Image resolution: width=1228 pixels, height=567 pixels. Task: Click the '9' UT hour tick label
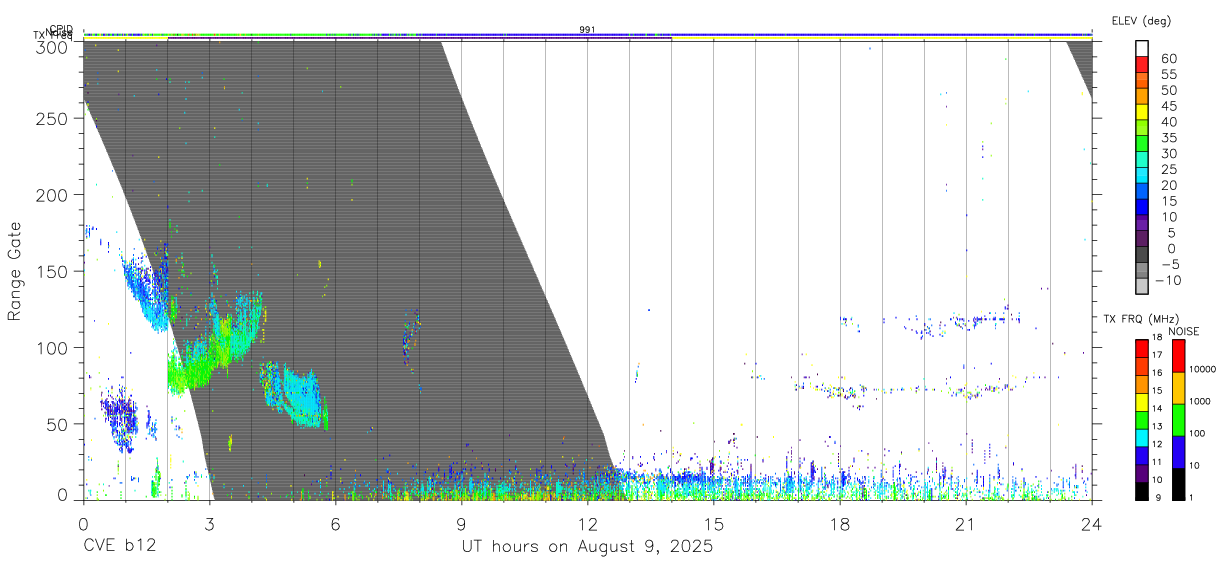[x=461, y=524]
